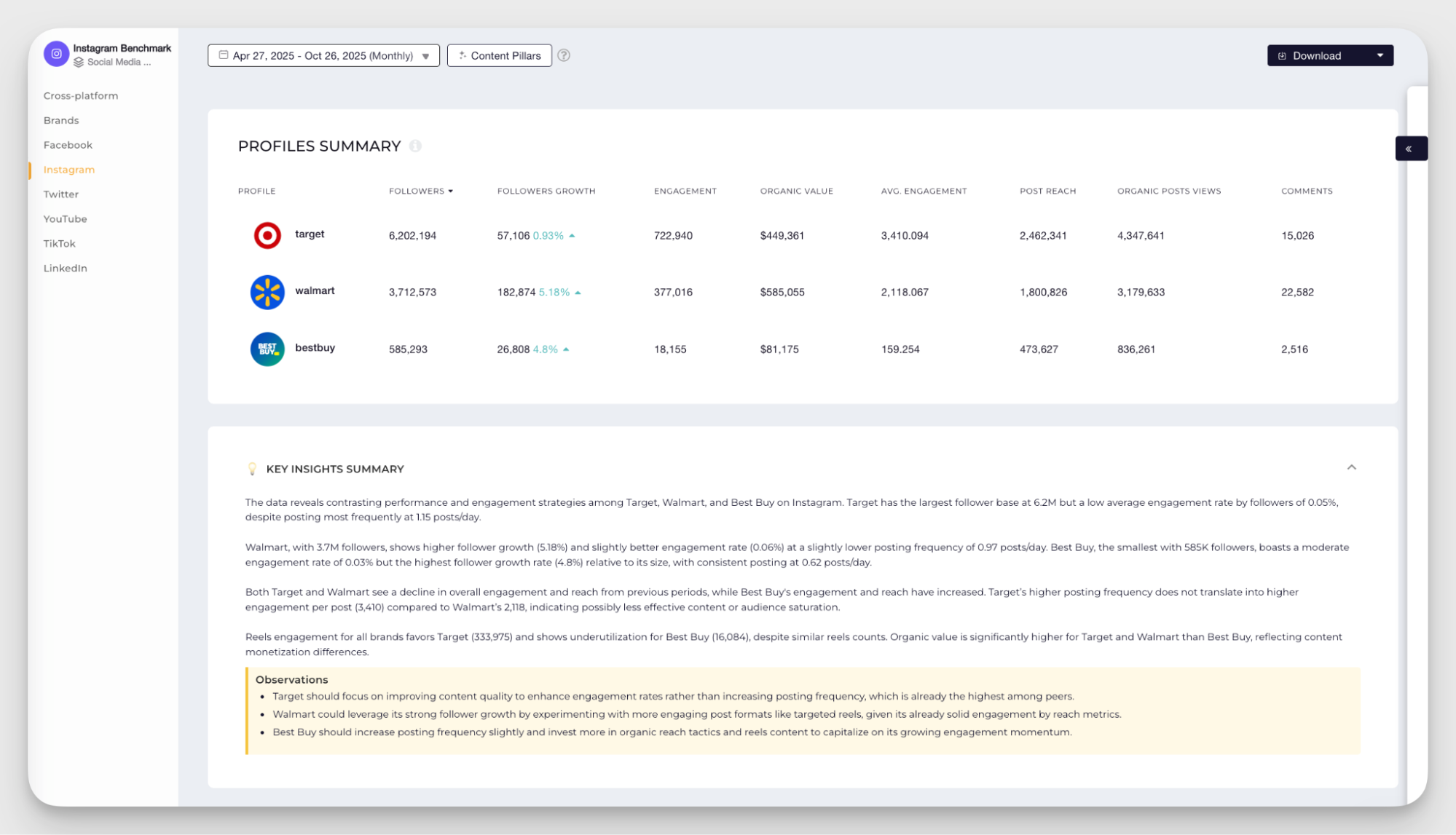The height and width of the screenshot is (835, 1456).
Task: Click the Best Buy brand logo
Action: coord(267,349)
